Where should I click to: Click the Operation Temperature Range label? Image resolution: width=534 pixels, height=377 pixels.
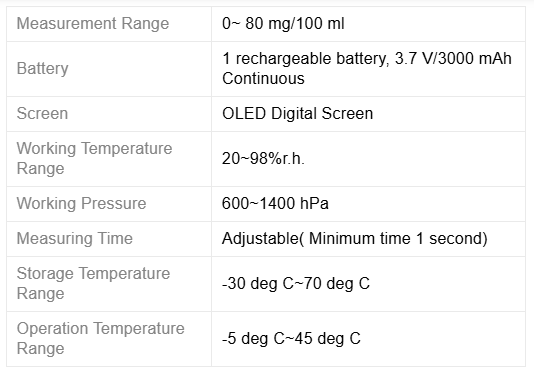click(x=100, y=339)
